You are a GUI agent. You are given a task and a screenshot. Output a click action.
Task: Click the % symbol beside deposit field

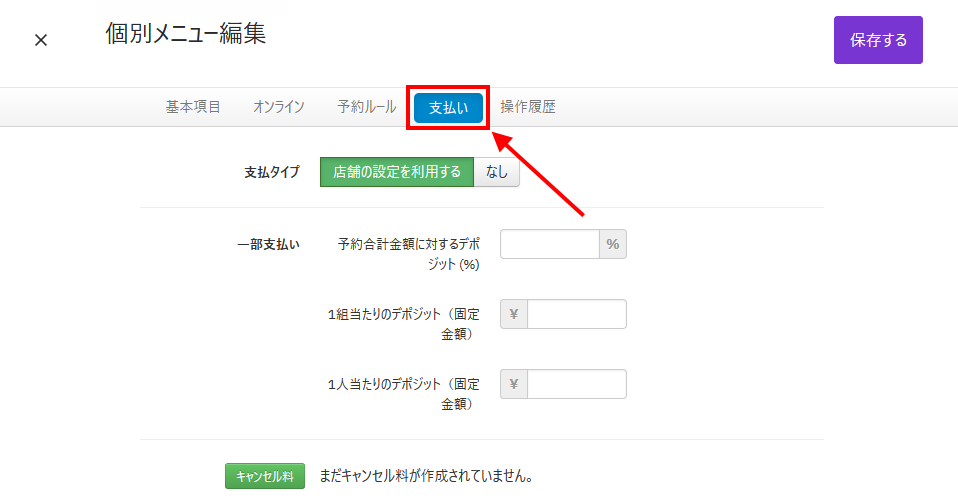613,244
